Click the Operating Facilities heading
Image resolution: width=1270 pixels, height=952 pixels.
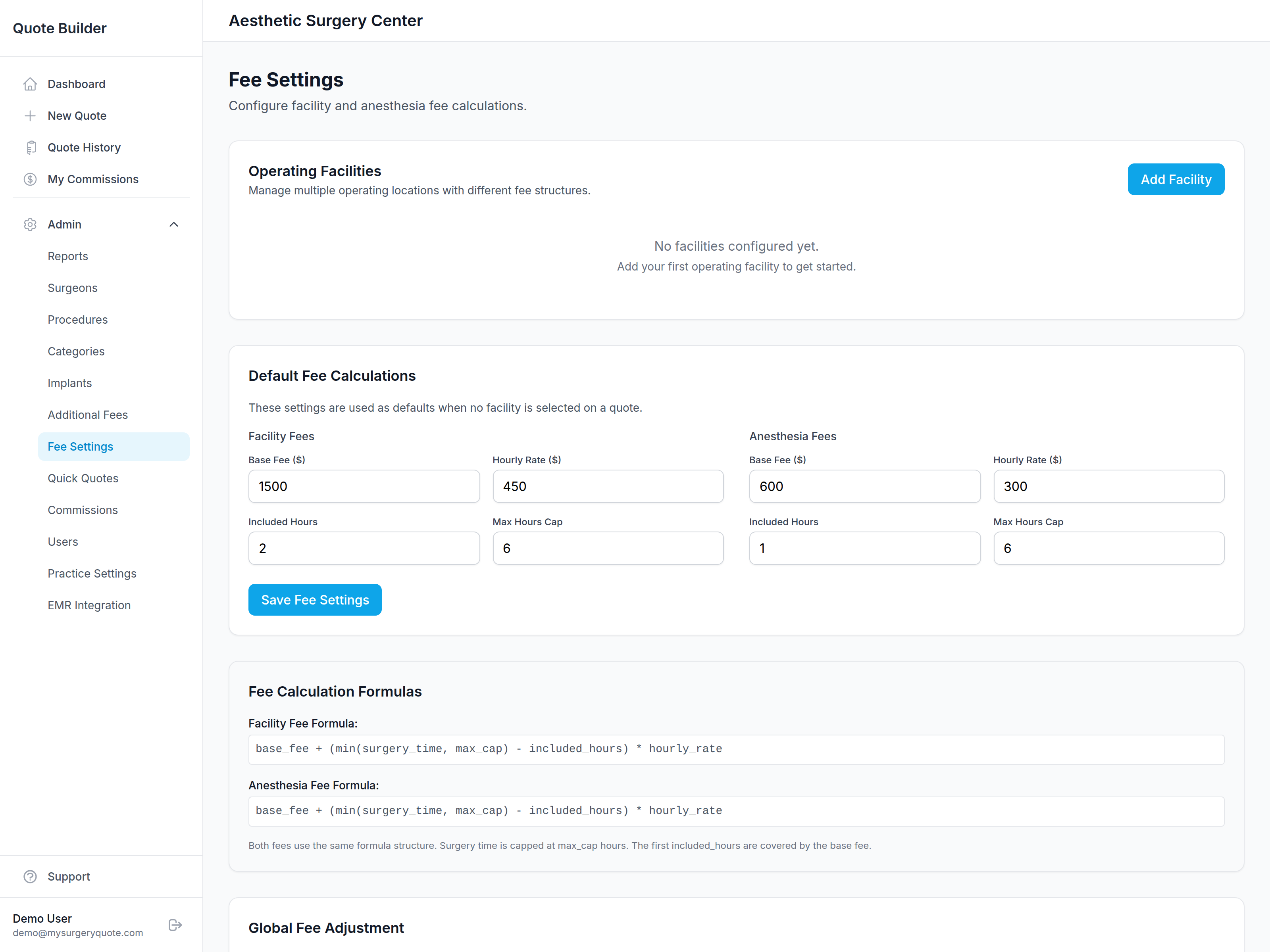point(315,171)
